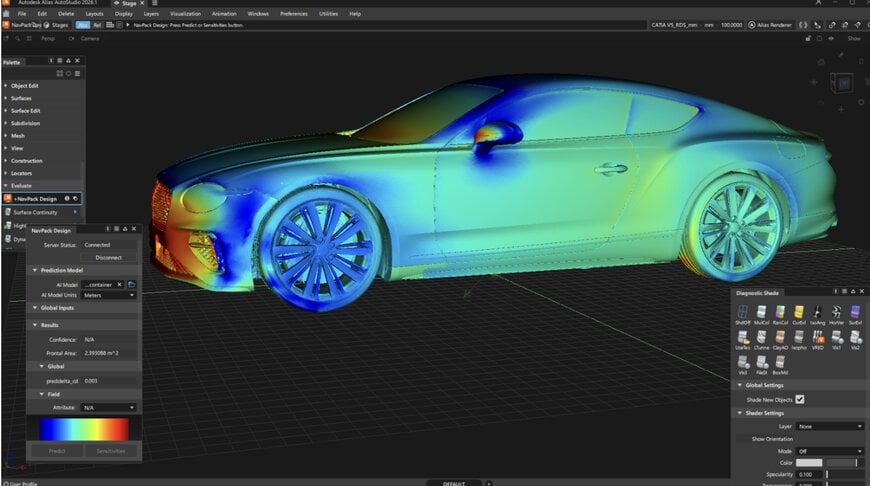Screen dimensions: 870x486
Task: Click the Disconnect server button
Action: click(x=109, y=257)
